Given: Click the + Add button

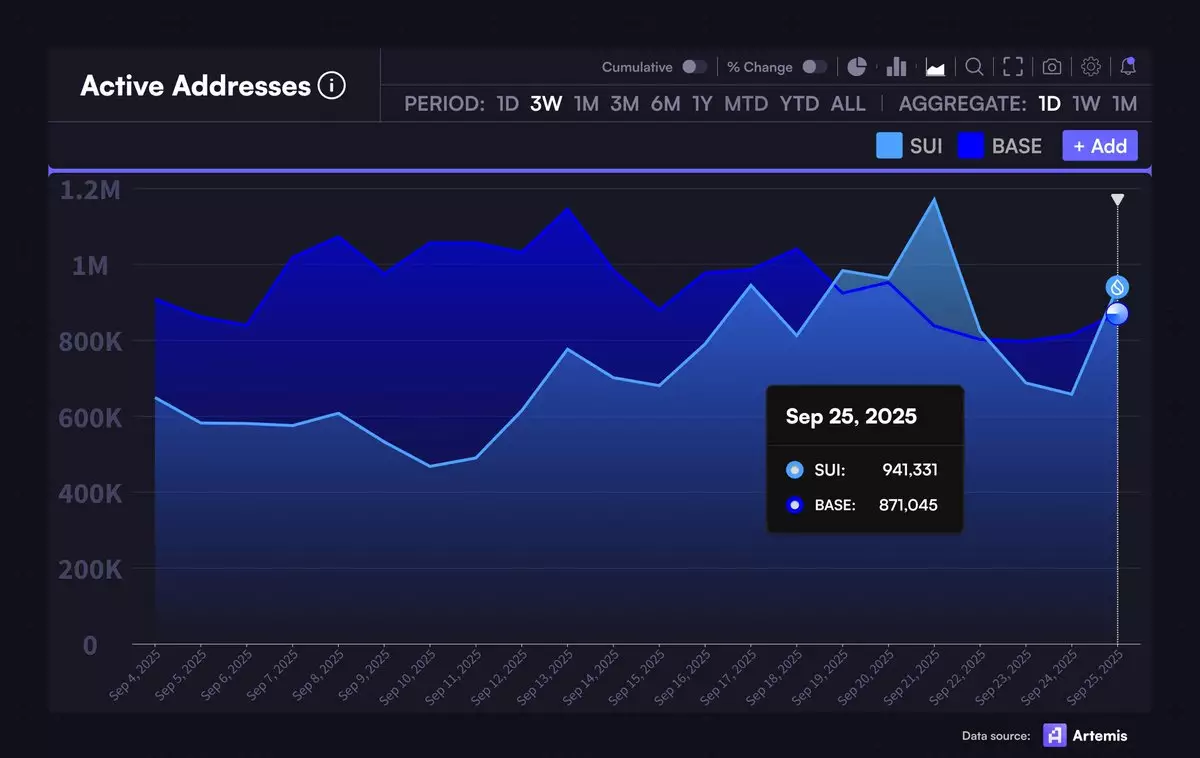Looking at the screenshot, I should (1099, 146).
